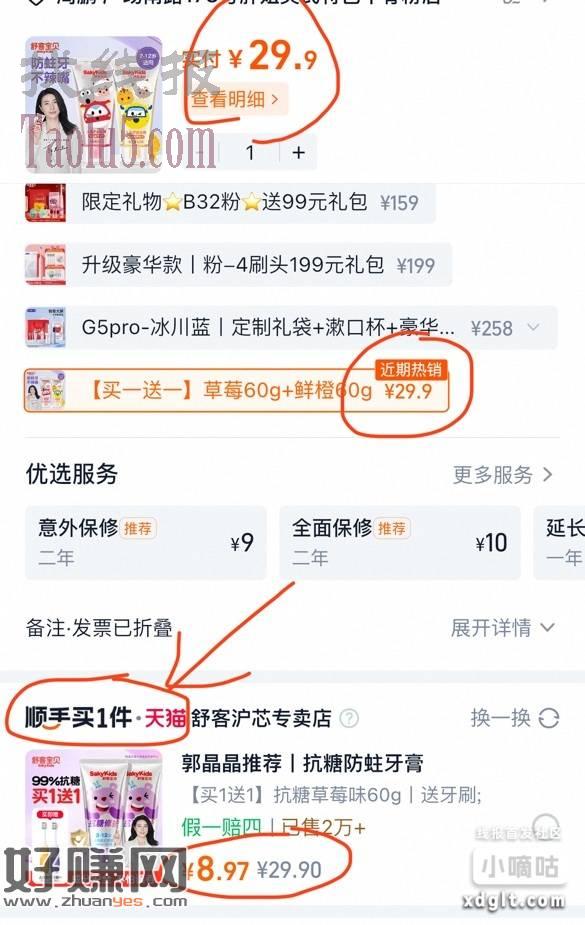Select the 升级豪华款 ¥199 gift pack option
Viewport: 585px width, 925px height.
point(238,265)
